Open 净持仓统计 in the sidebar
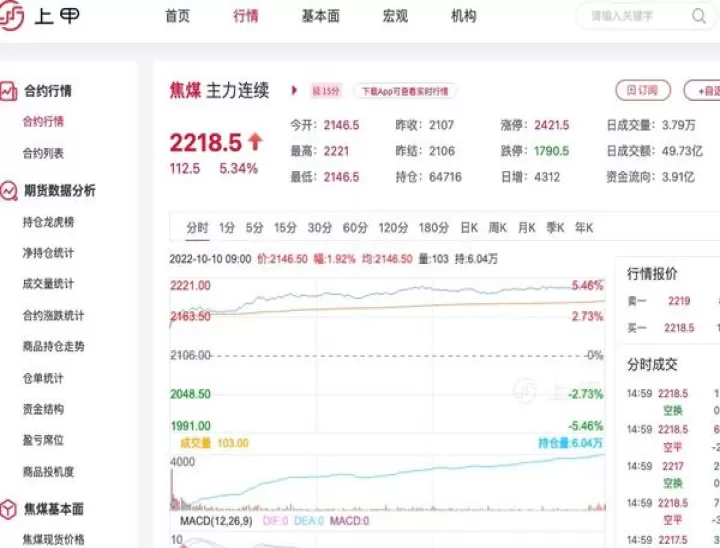 point(48,253)
